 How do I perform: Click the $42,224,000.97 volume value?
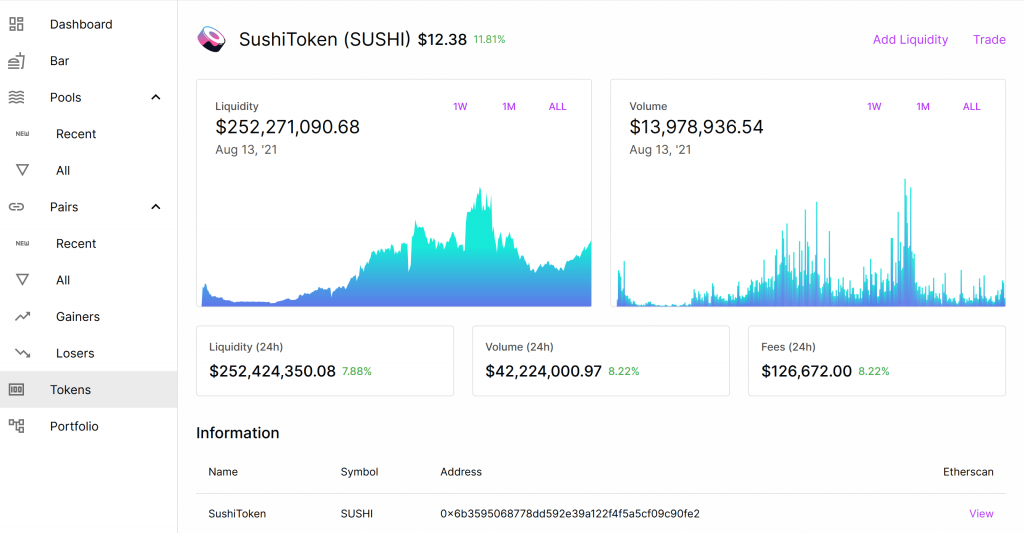coord(543,371)
